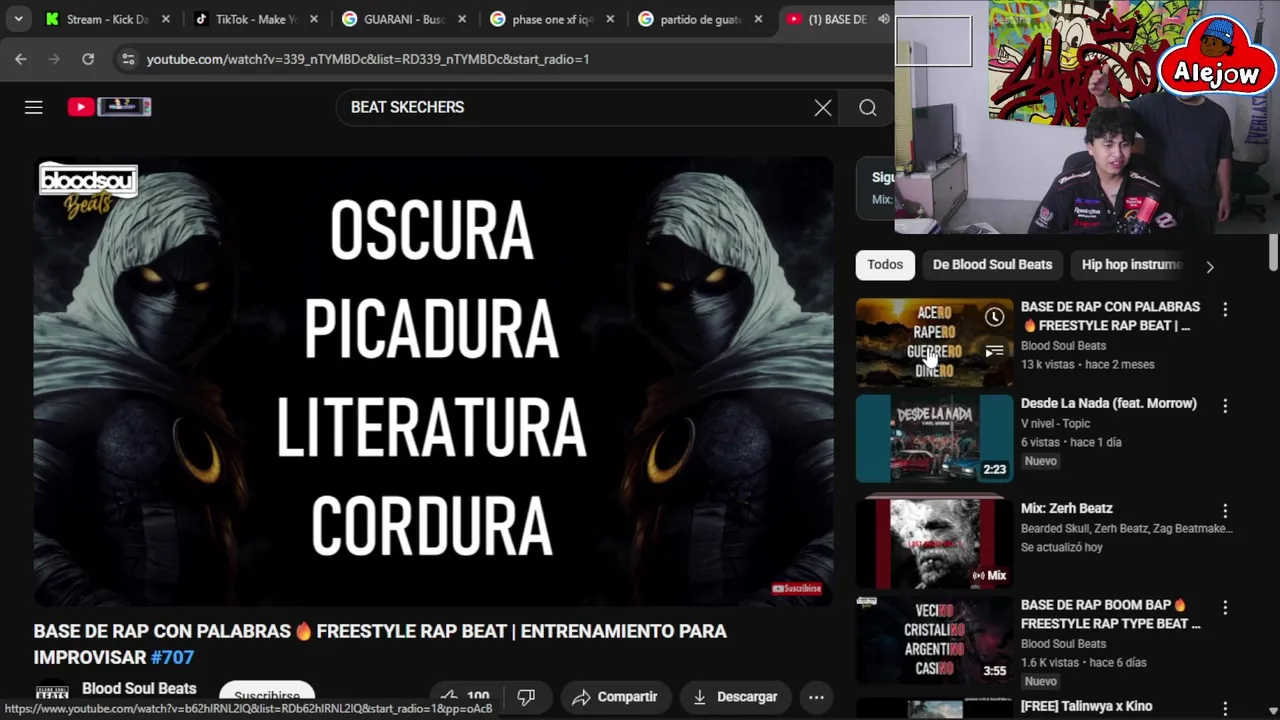The height and width of the screenshot is (720, 1280).
Task: Mute audio icon on YouTube tab
Action: coord(884,19)
